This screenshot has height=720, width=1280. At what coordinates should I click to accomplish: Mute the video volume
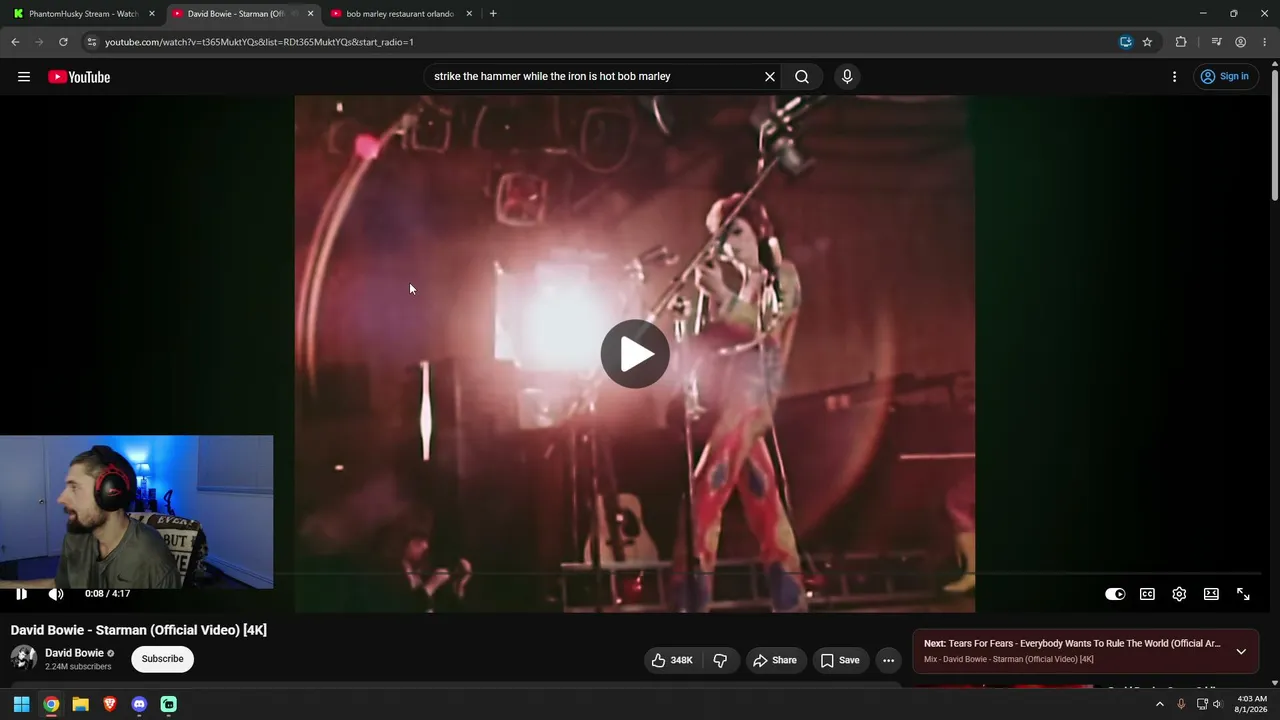click(x=56, y=594)
